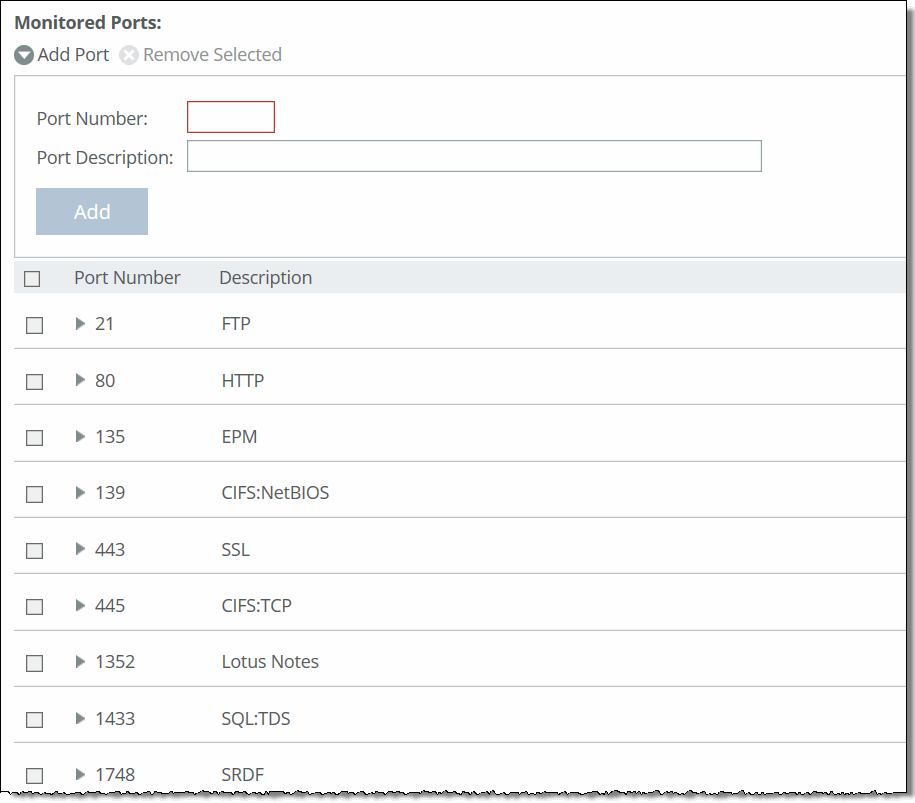Expand the EPM port 135 row
Image resolution: width=915 pixels, height=803 pixels.
(79, 437)
